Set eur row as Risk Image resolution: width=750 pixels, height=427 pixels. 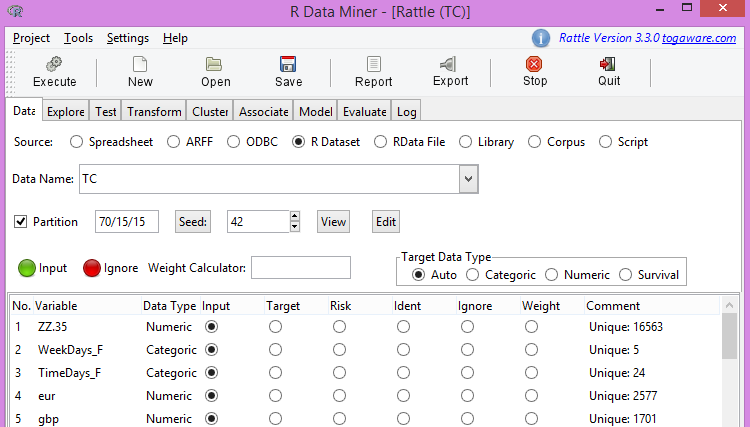coord(340,395)
